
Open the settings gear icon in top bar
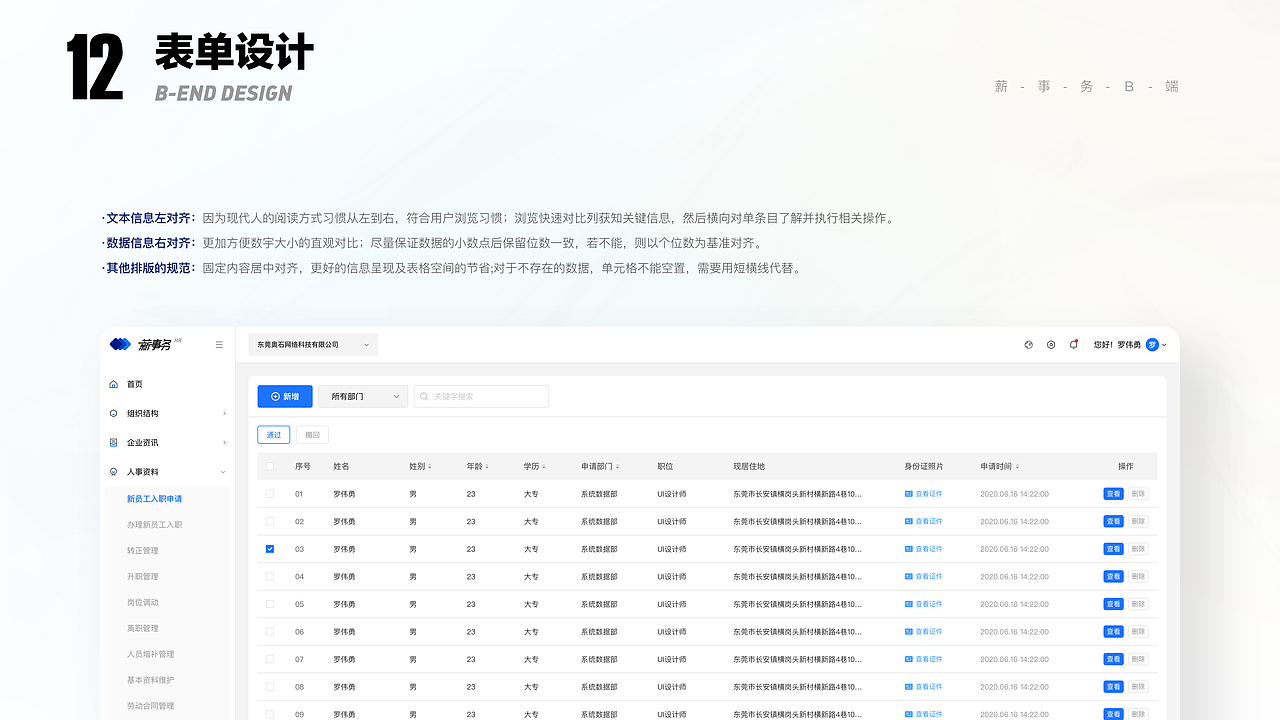click(x=1051, y=344)
